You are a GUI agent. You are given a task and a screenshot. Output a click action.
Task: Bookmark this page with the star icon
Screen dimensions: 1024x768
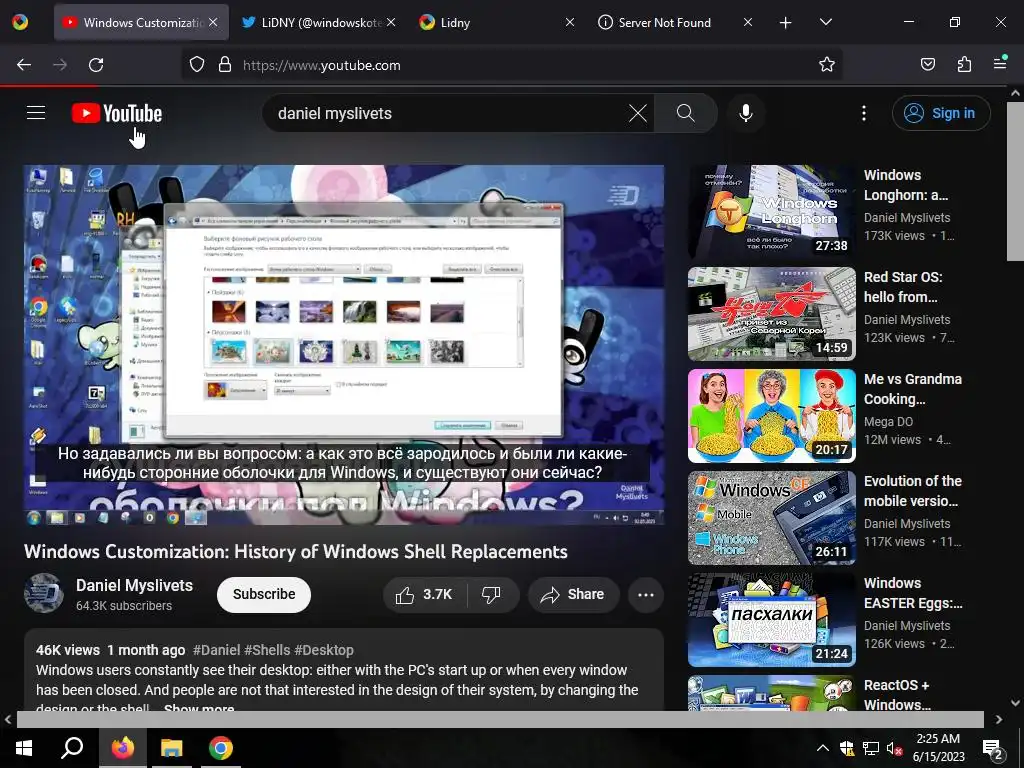[827, 65]
